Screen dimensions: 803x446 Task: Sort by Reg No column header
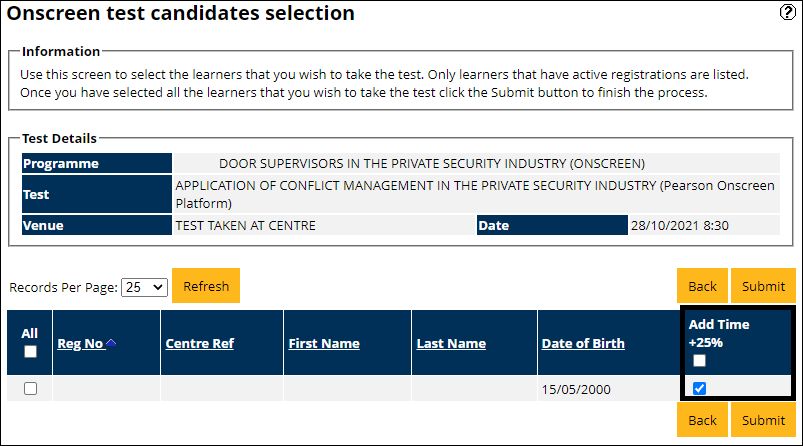[x=80, y=343]
